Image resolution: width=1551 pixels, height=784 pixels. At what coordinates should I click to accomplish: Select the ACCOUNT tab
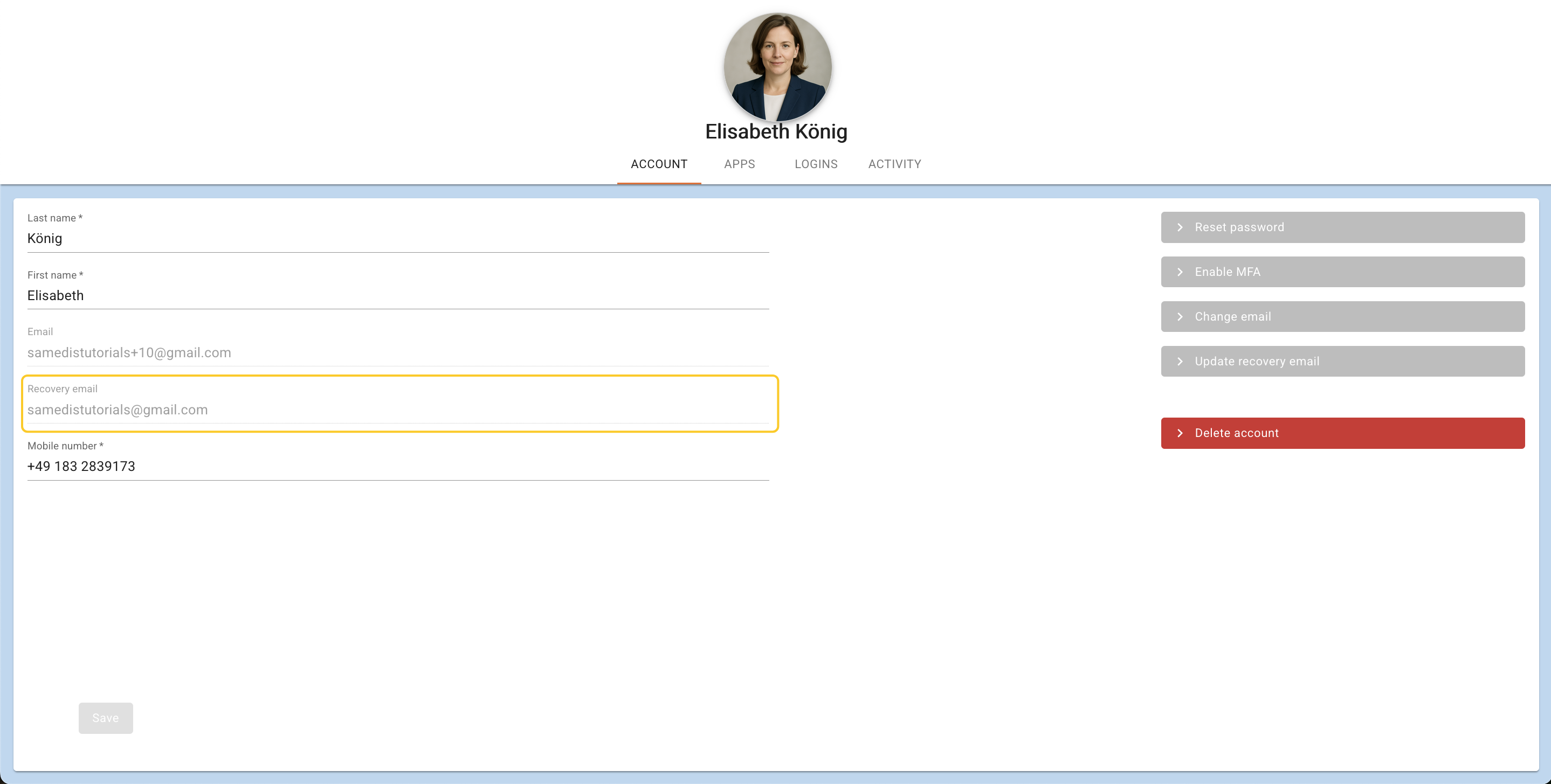(659, 164)
